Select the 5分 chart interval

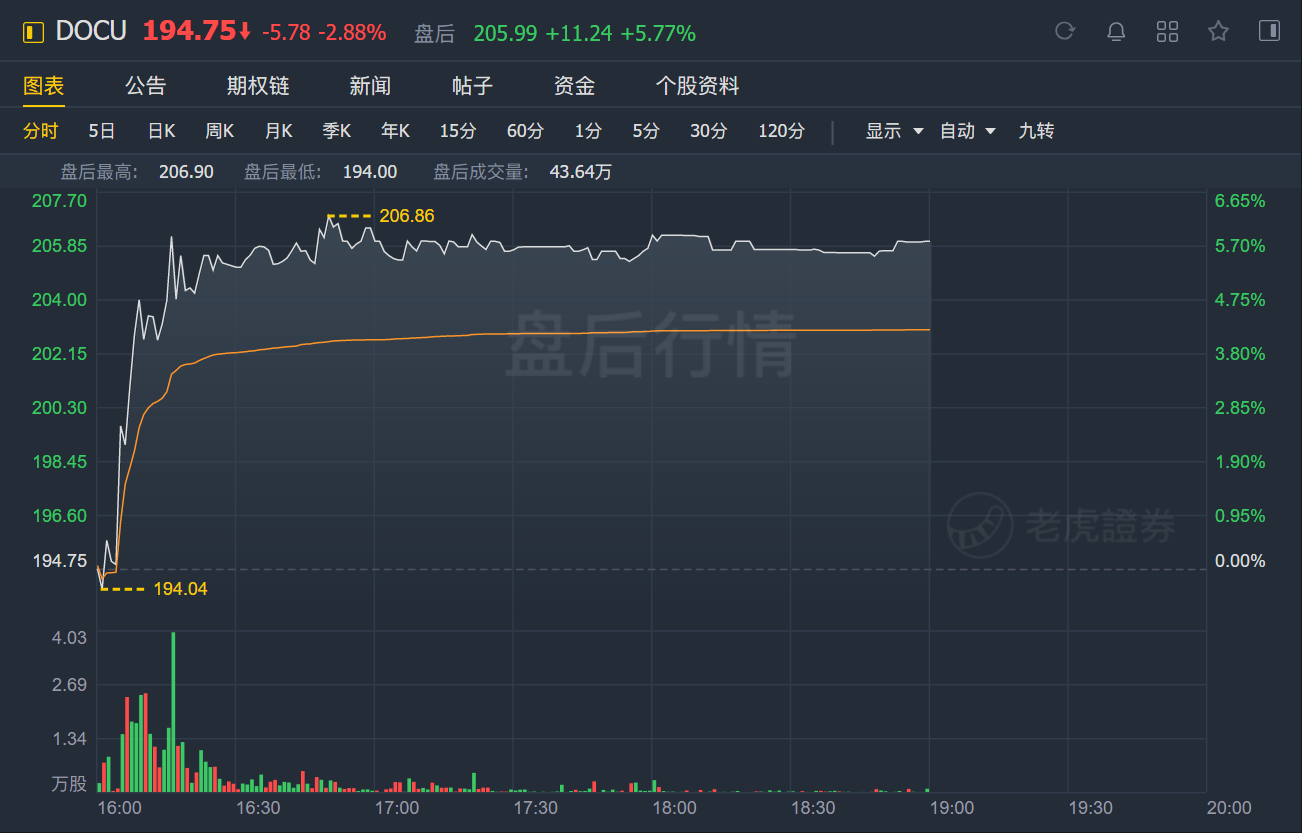pos(646,131)
